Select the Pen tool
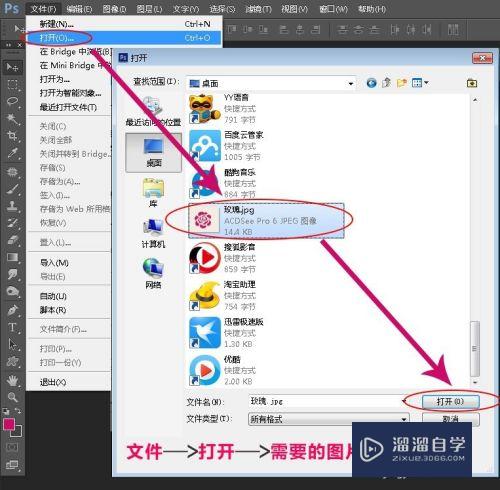The image size is (500, 490). tap(13, 310)
